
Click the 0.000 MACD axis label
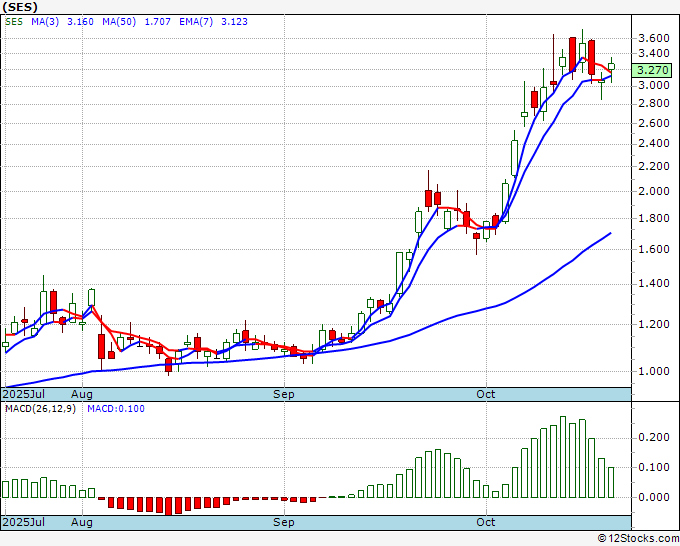pos(654,497)
